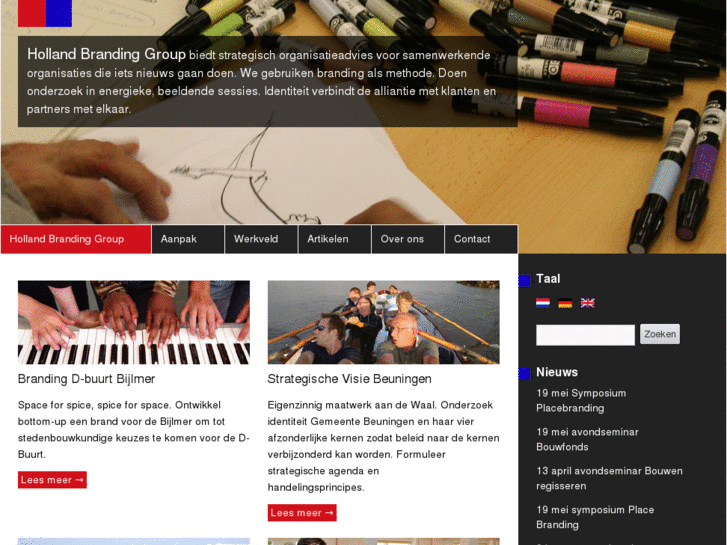The width and height of the screenshot is (727, 545).
Task: Go to the Werkveld menu item
Action: tap(261, 239)
